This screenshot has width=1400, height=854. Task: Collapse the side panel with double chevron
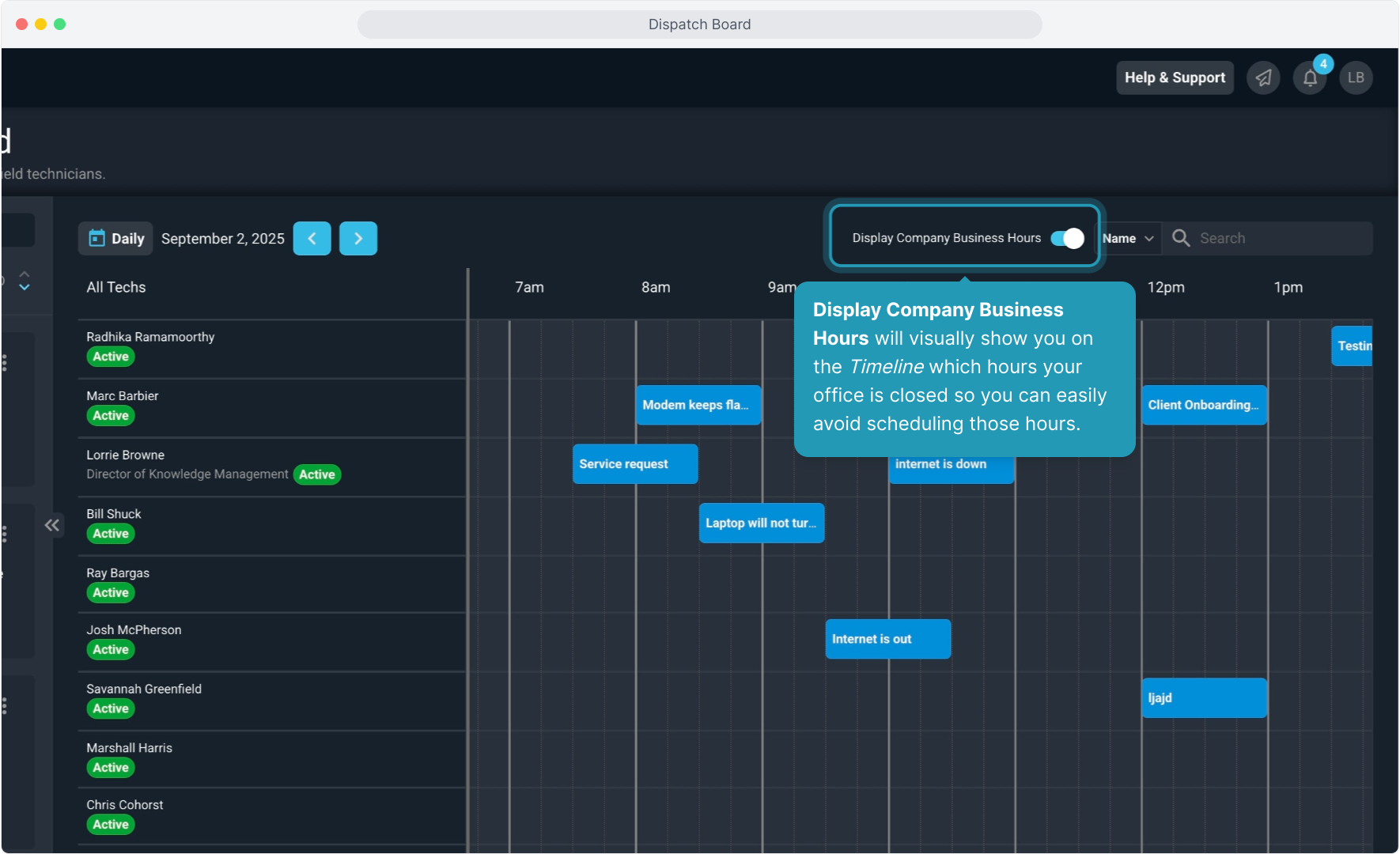coord(52,525)
